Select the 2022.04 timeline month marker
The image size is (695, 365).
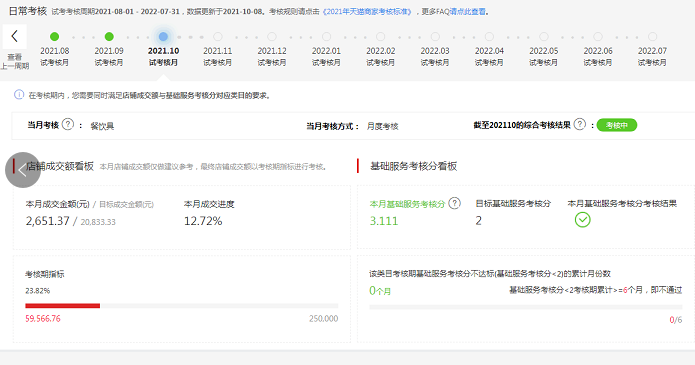(489, 37)
